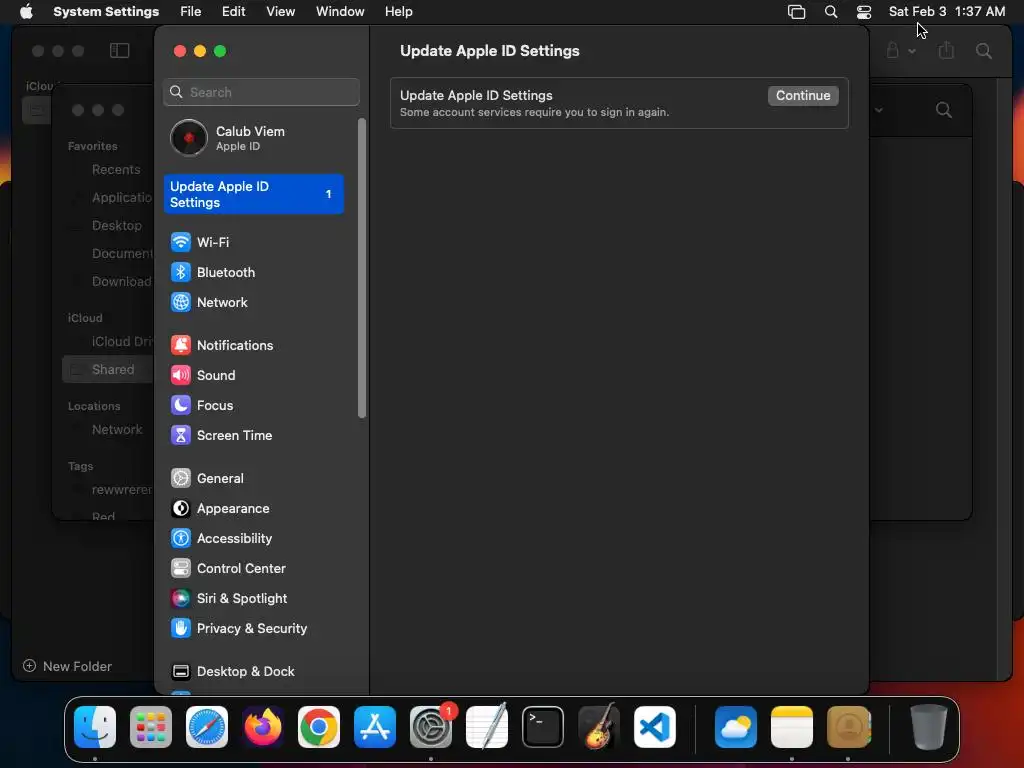Open Spotlight search in menu bar
This screenshot has width=1024, height=768.
(831, 12)
